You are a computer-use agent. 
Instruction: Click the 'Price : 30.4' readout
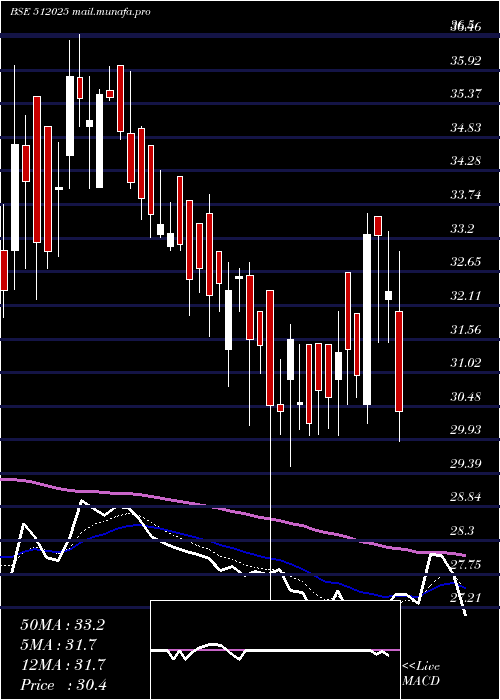point(63,685)
